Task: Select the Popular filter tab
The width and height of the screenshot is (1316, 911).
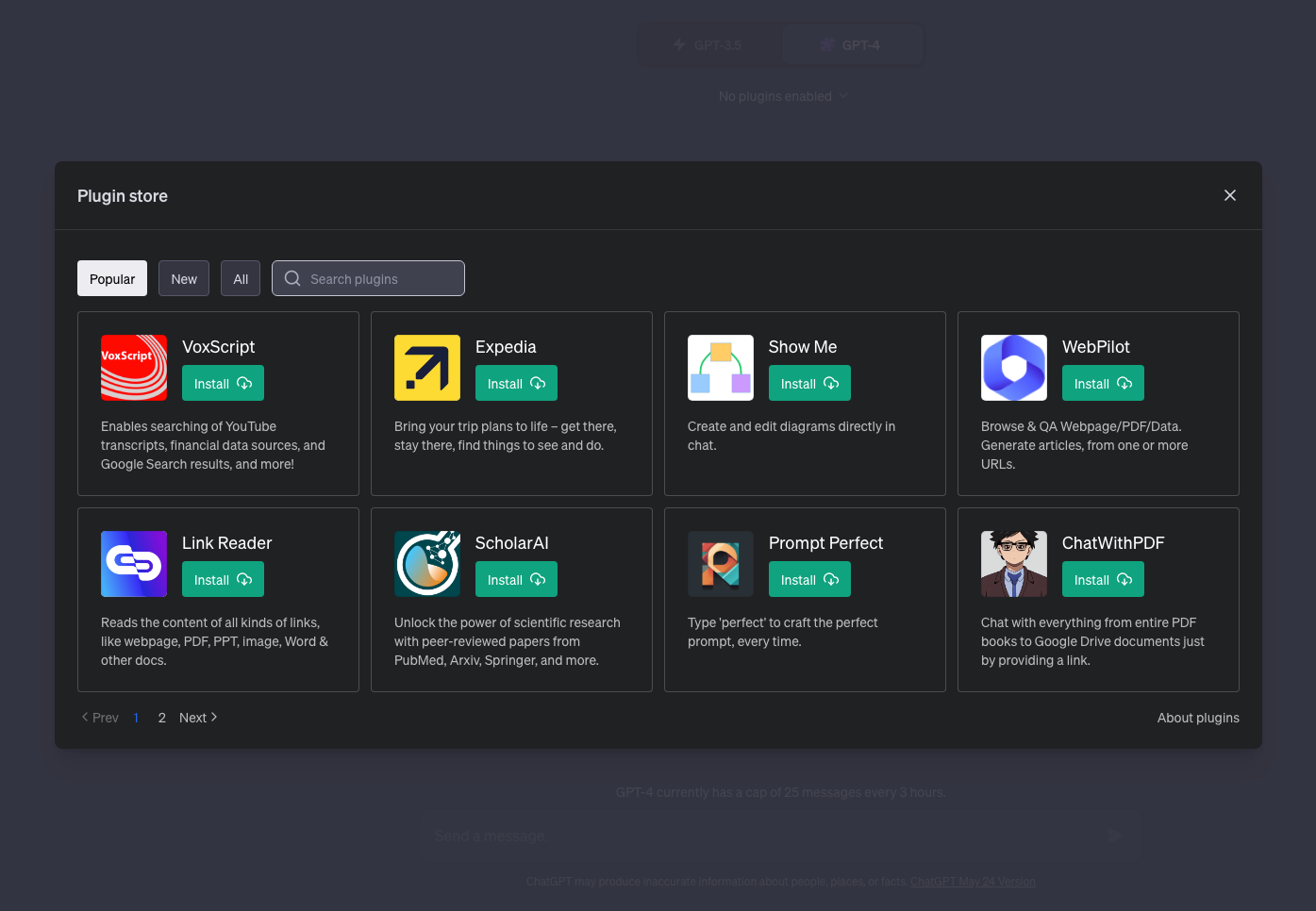Action: click(x=112, y=278)
